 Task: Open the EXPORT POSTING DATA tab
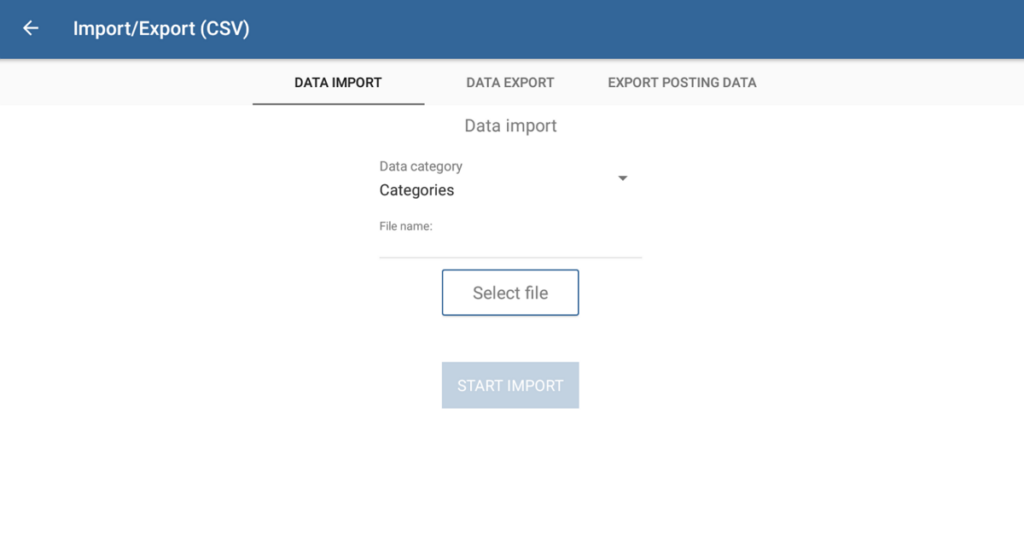[x=682, y=83]
